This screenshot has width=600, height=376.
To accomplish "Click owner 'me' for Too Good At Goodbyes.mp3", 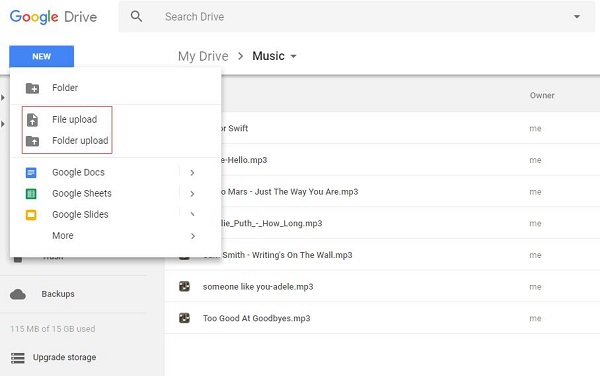I will 535,318.
